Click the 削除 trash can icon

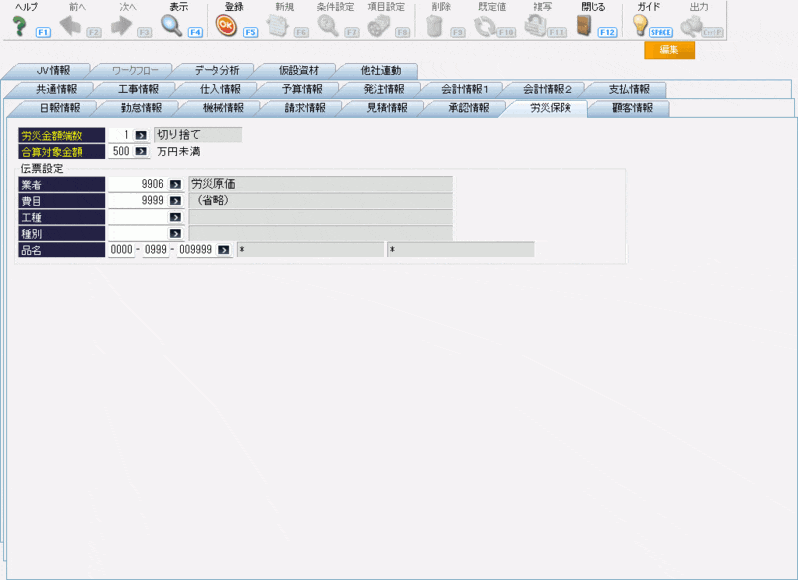coord(434,26)
